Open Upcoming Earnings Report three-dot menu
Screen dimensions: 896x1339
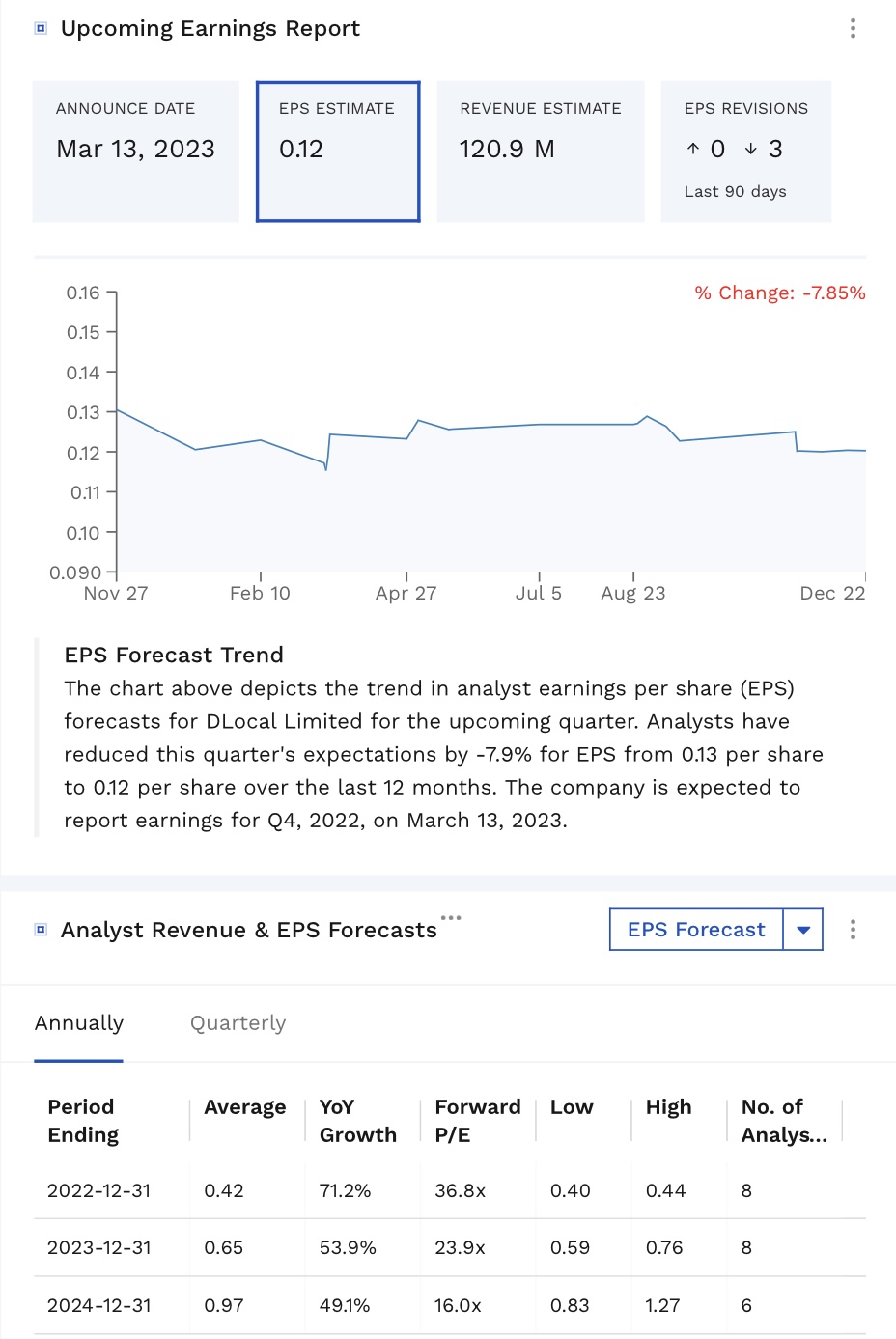point(853,28)
